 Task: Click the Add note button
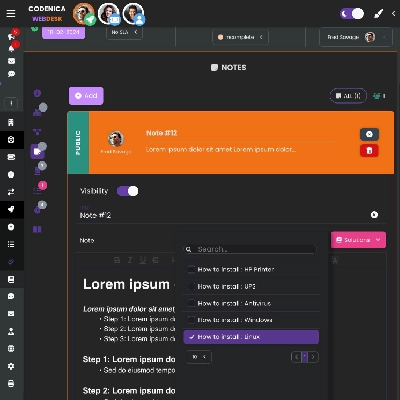tap(86, 96)
